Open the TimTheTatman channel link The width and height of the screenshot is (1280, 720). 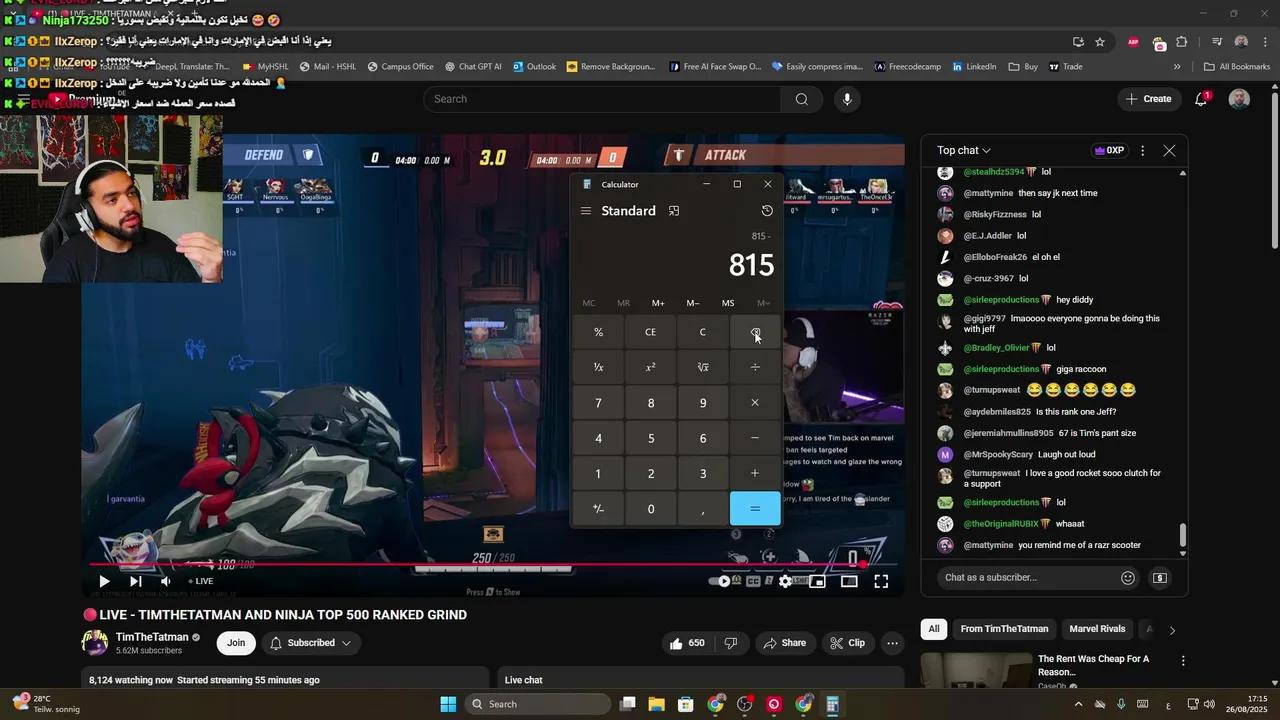click(x=152, y=637)
